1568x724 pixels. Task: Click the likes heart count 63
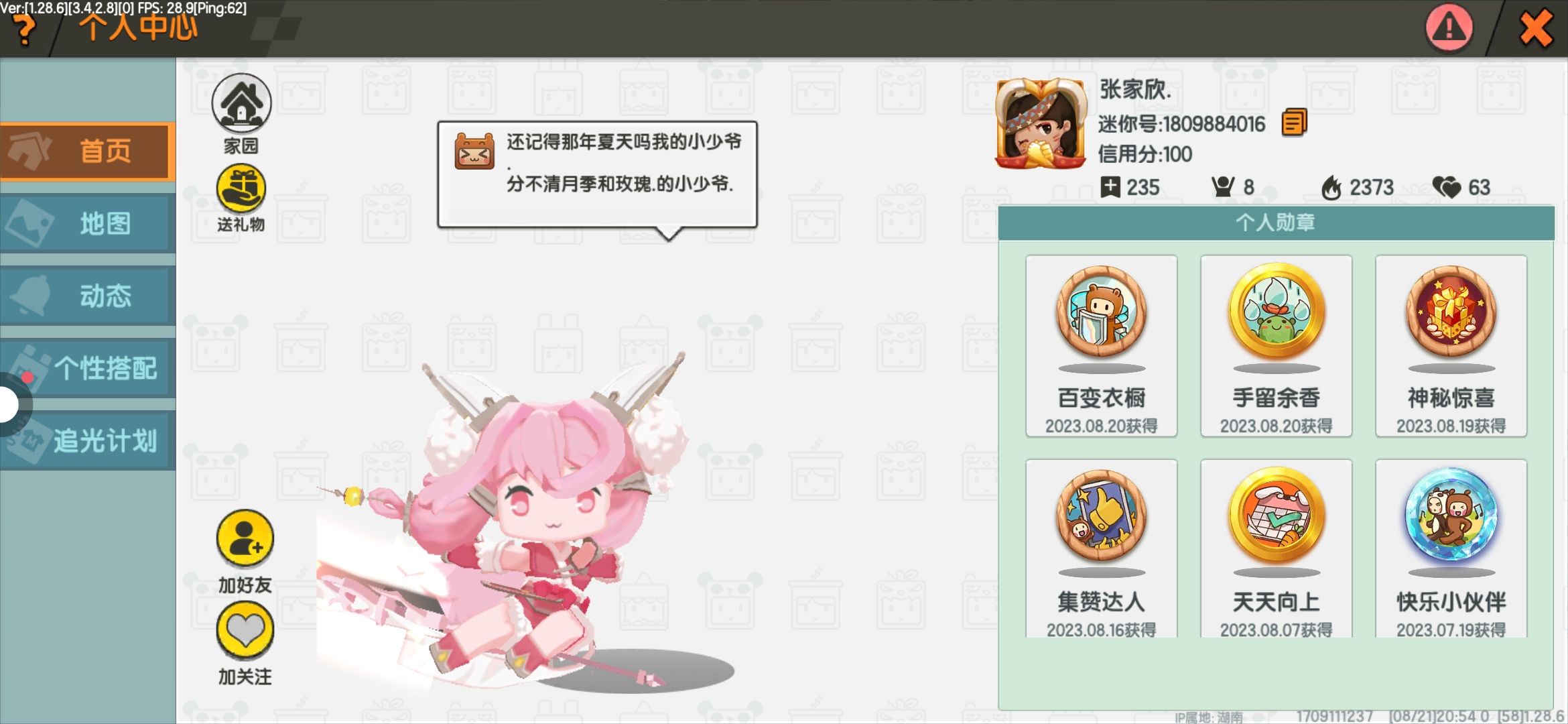point(1461,187)
